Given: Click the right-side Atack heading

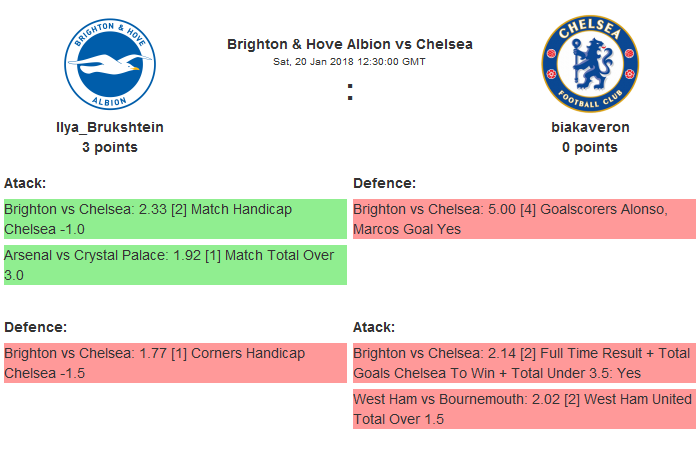Looking at the screenshot, I should pyautogui.click(x=374, y=327).
